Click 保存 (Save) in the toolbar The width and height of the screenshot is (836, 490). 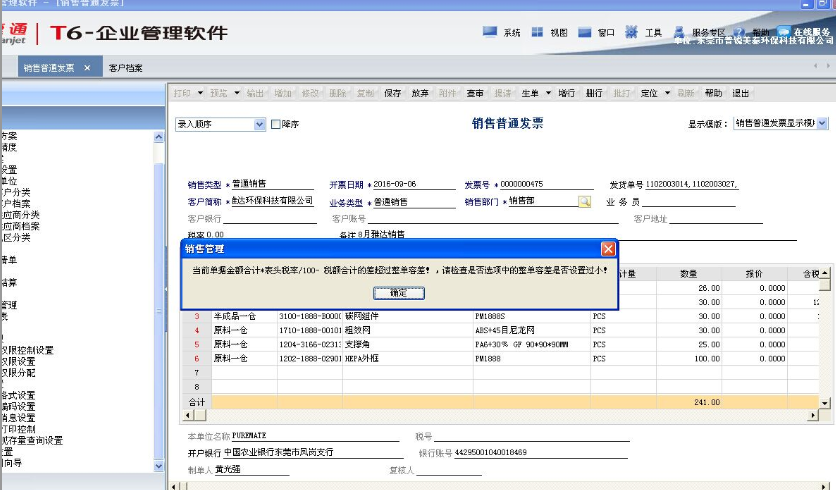coord(392,93)
